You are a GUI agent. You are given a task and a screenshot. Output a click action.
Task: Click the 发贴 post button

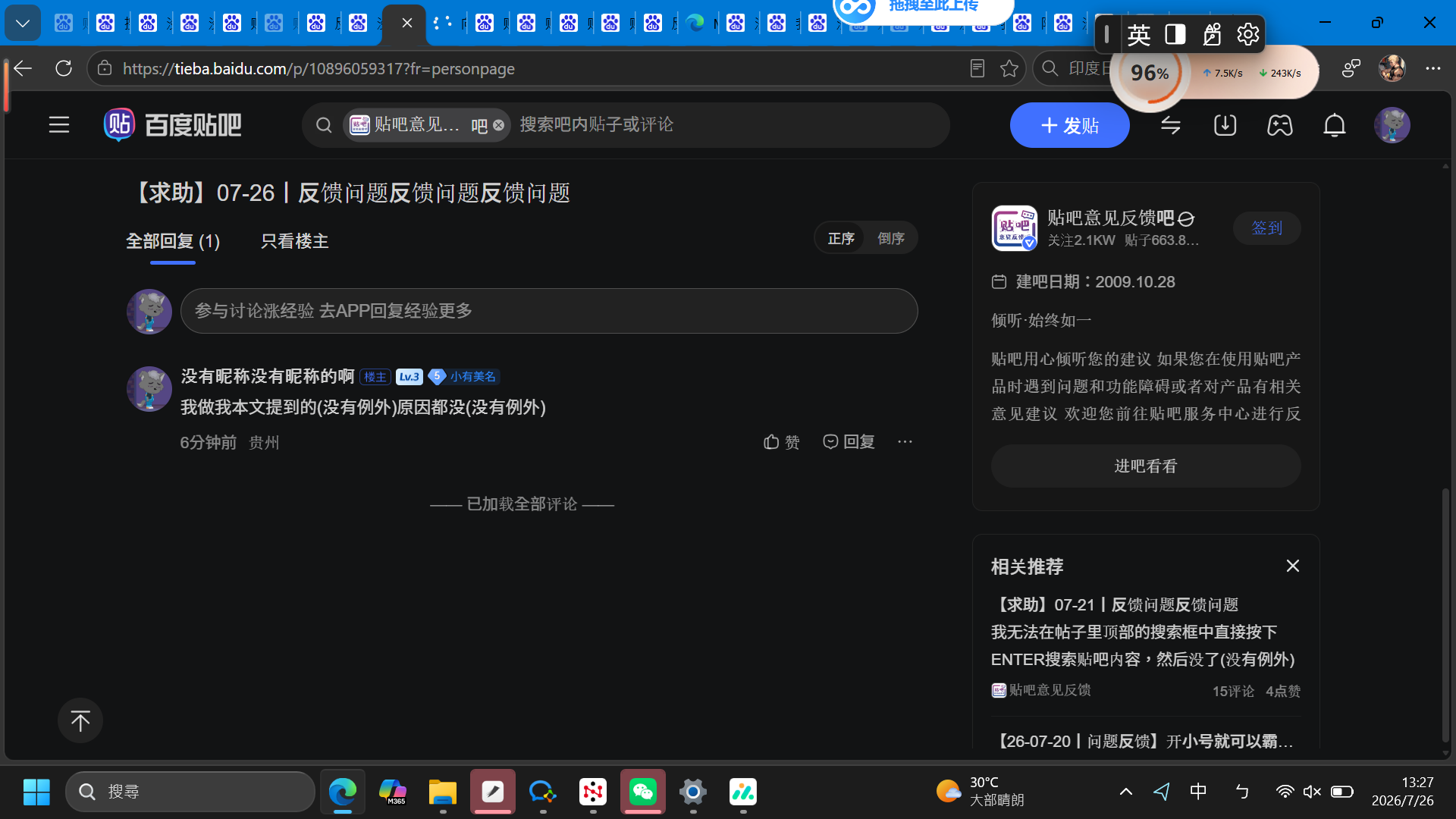[1069, 125]
